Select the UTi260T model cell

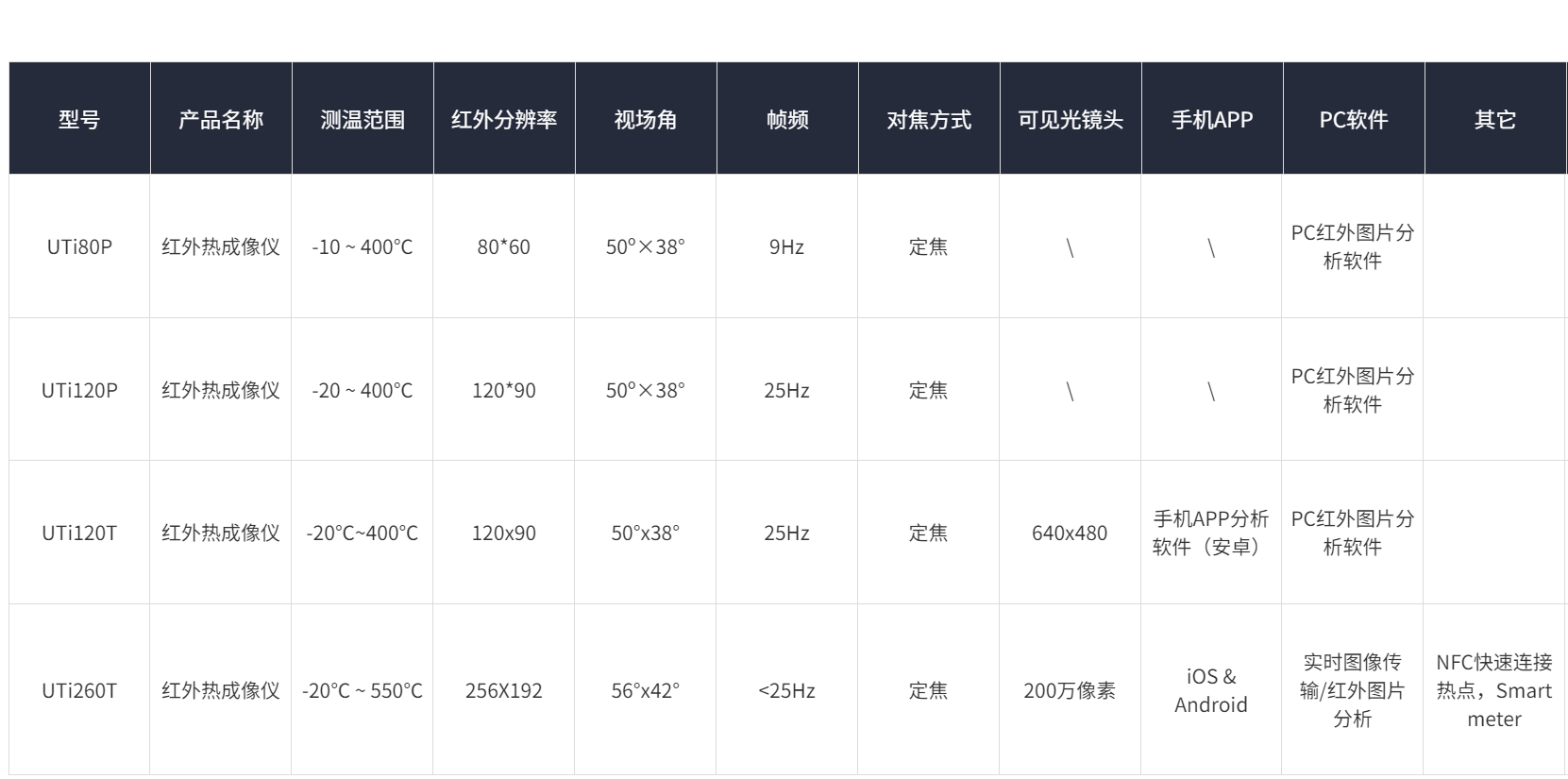click(79, 691)
